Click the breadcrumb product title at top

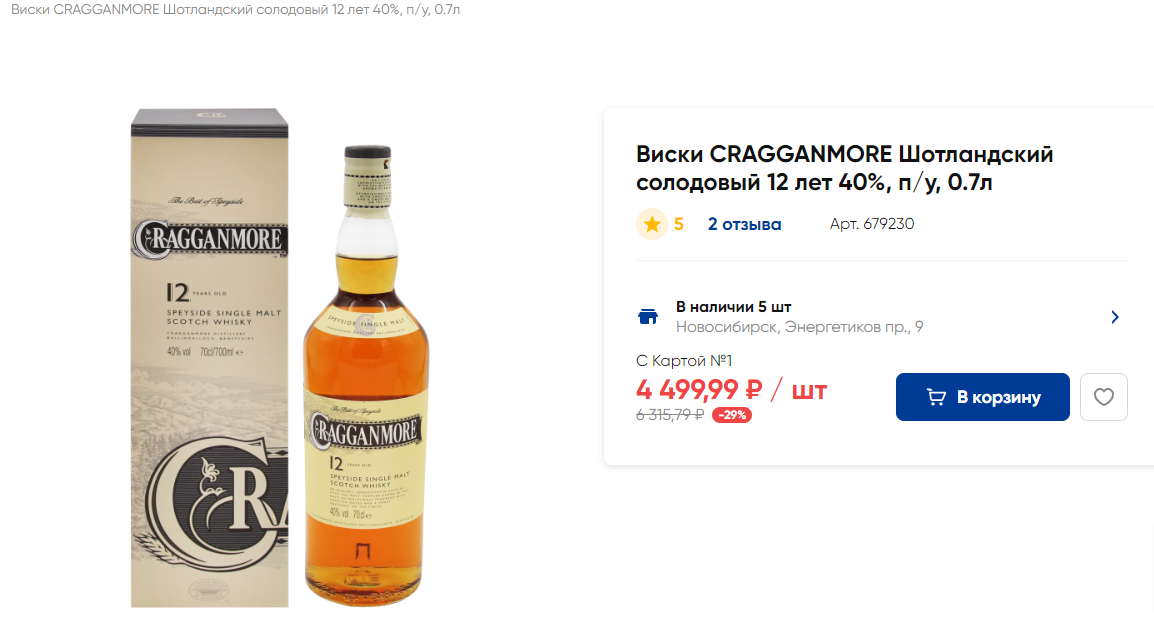pos(236,10)
